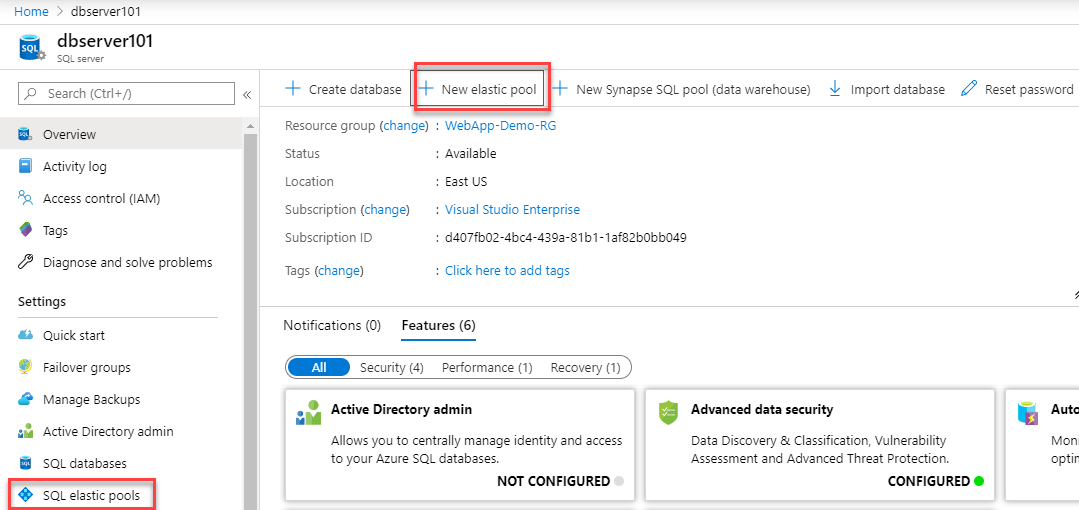
Task: Click the Quick start cloud icon
Action: click(x=25, y=335)
